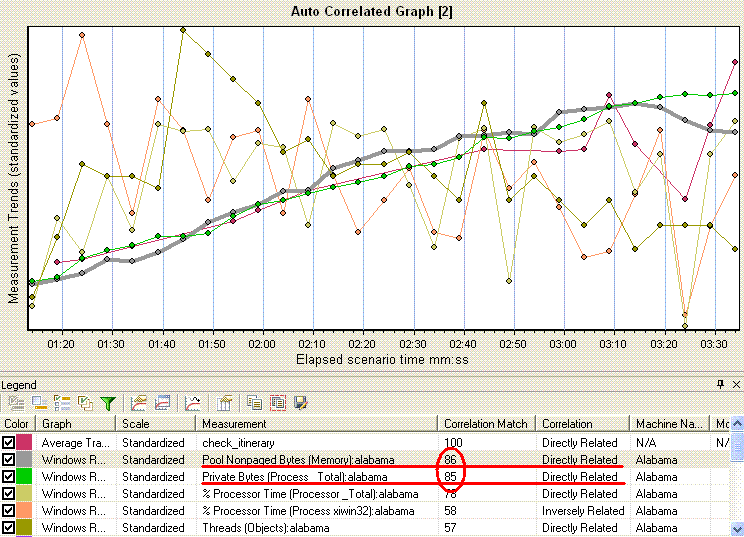Click the checklist icon in Legend toolbar

61,403
